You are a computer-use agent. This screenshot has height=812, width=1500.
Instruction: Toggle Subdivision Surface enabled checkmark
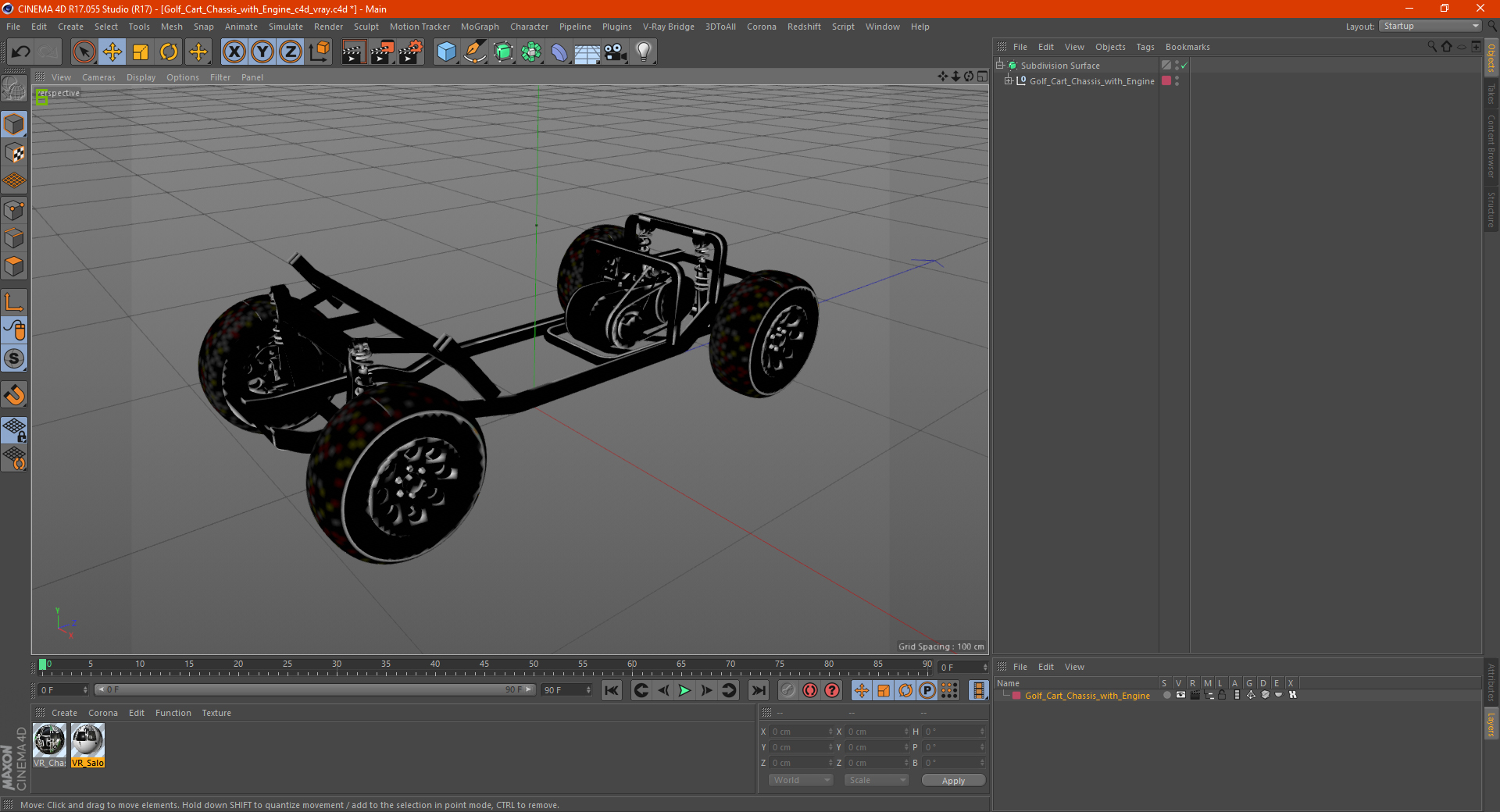[x=1184, y=66]
